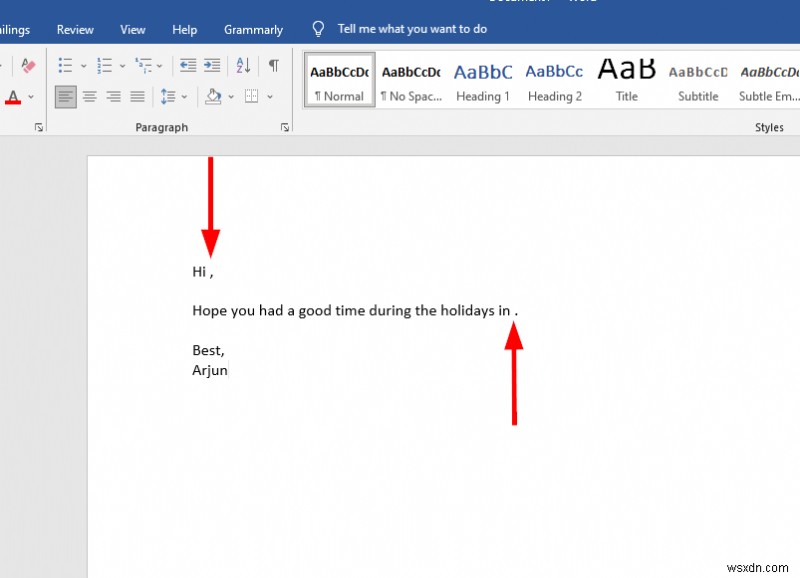
Task: Open the line spacing dropdown
Action: pos(173,97)
